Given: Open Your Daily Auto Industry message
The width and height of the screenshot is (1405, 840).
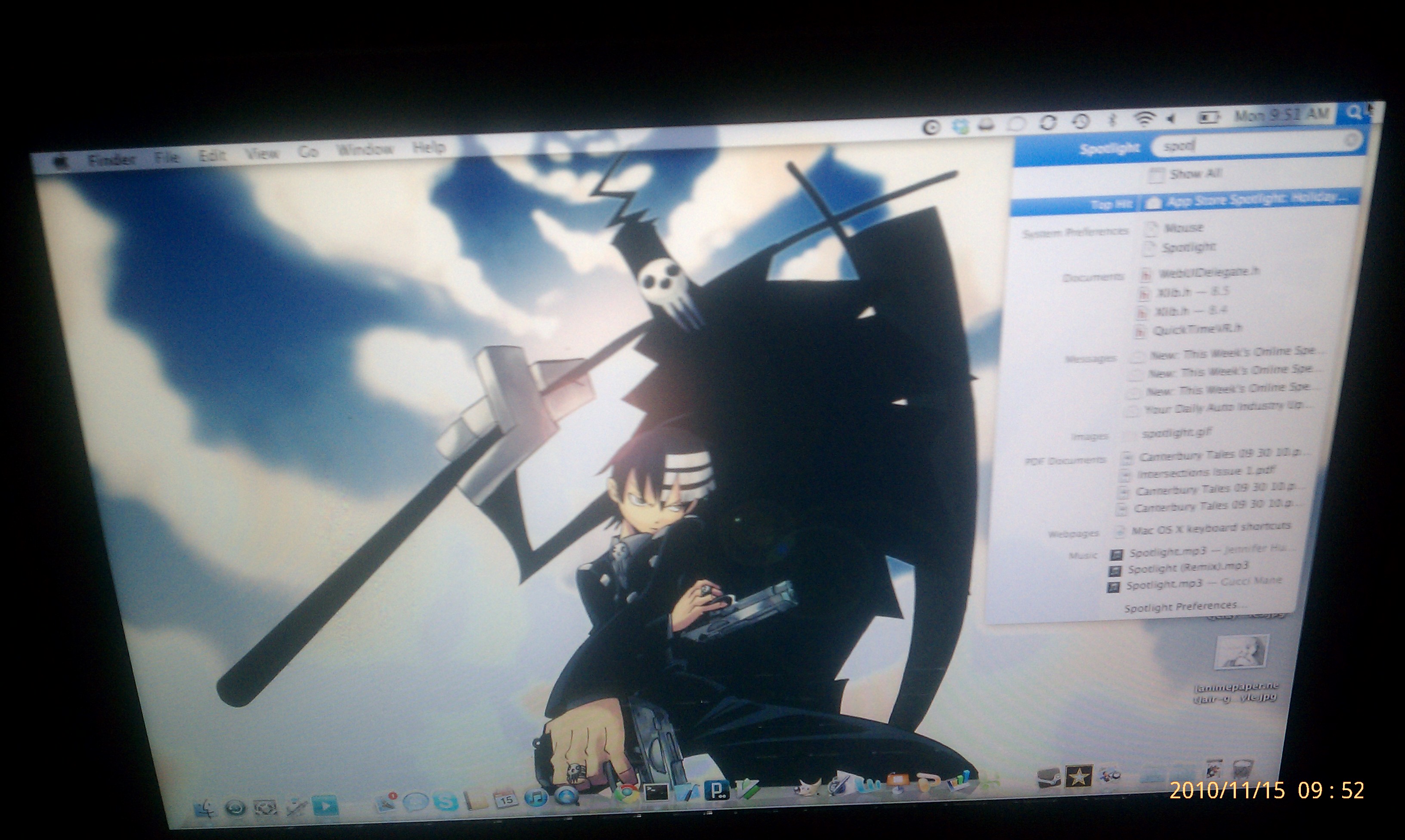Looking at the screenshot, I should pos(1219,408).
